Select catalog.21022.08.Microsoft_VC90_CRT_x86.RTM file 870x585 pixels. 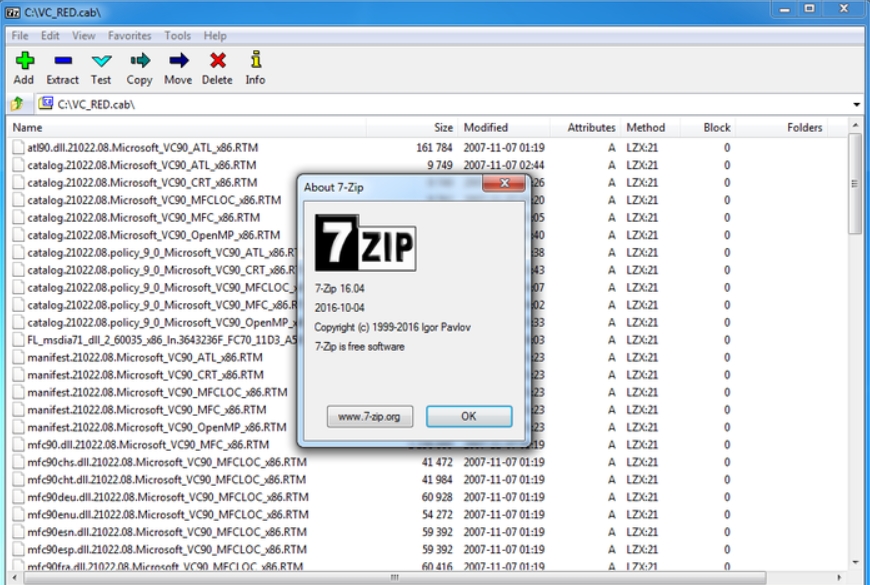[x=142, y=183]
